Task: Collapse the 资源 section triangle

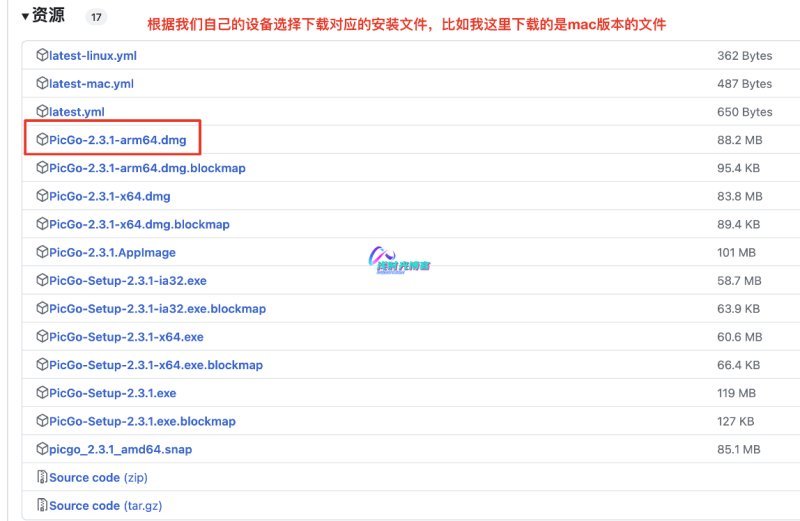Action: pyautogui.click(x=25, y=16)
